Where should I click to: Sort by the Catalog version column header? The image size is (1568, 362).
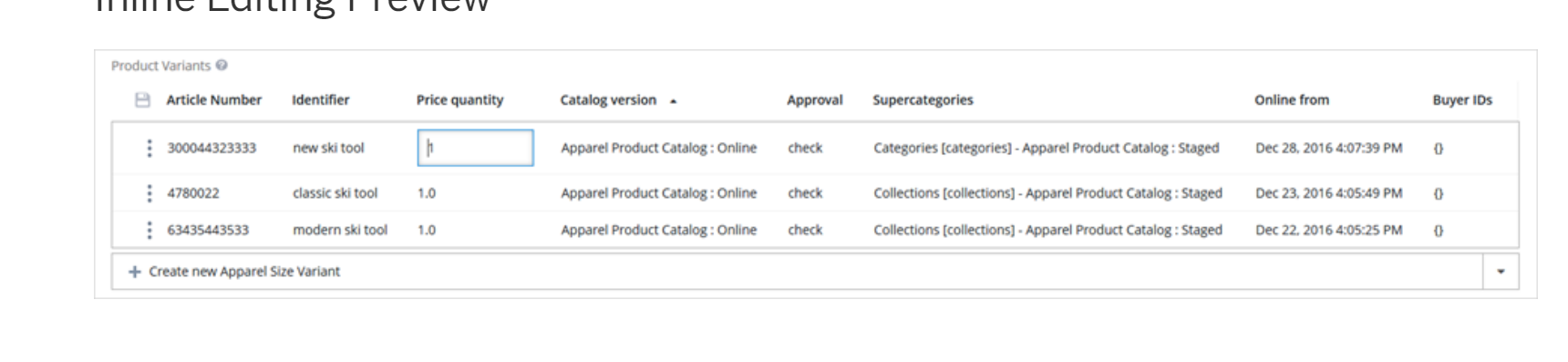click(608, 100)
